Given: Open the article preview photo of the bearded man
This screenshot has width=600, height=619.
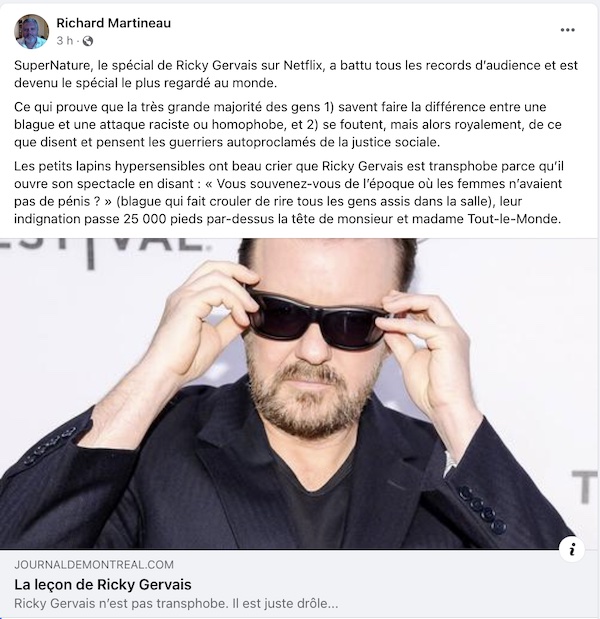Looking at the screenshot, I should (298, 394).
